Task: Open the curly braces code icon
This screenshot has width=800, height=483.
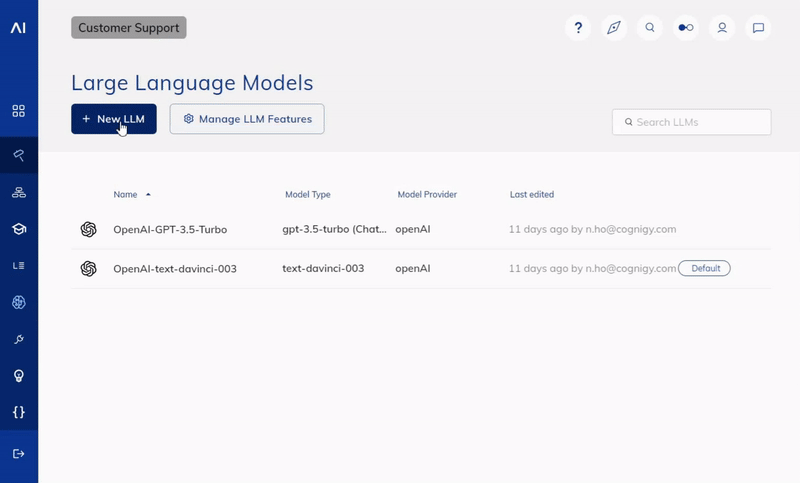Action: pos(19,412)
